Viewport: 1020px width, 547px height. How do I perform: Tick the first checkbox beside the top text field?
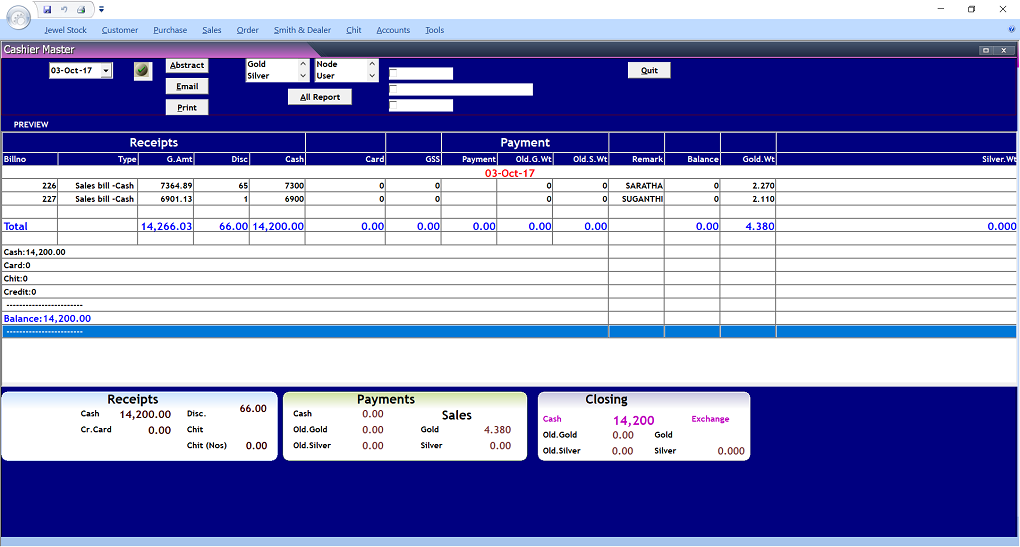[393, 72]
